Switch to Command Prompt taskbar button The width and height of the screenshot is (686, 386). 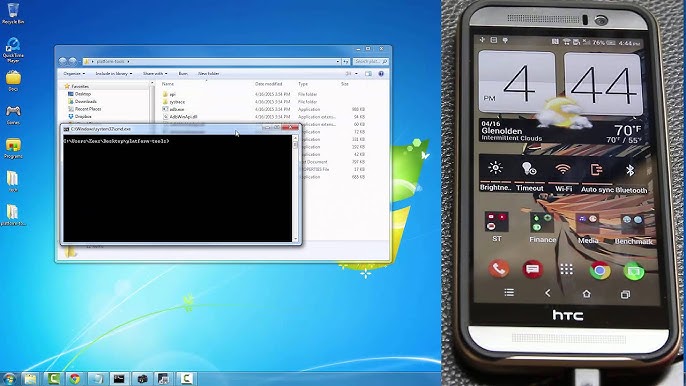119,378
